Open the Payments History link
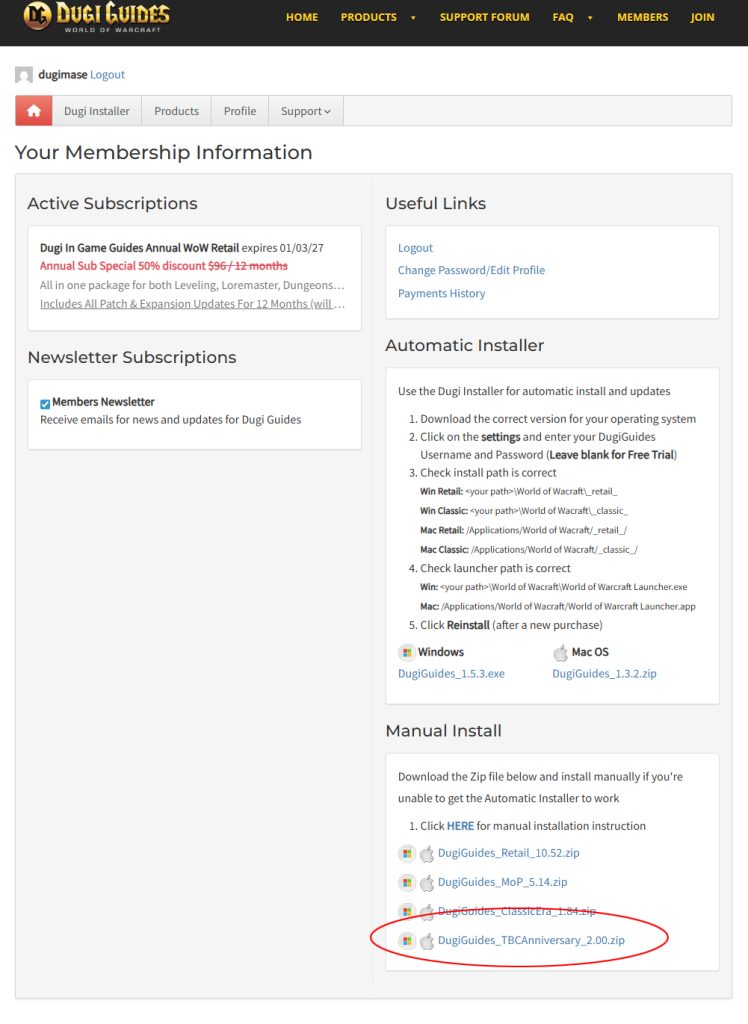Screen dimensions: 748x1024 coord(441,293)
